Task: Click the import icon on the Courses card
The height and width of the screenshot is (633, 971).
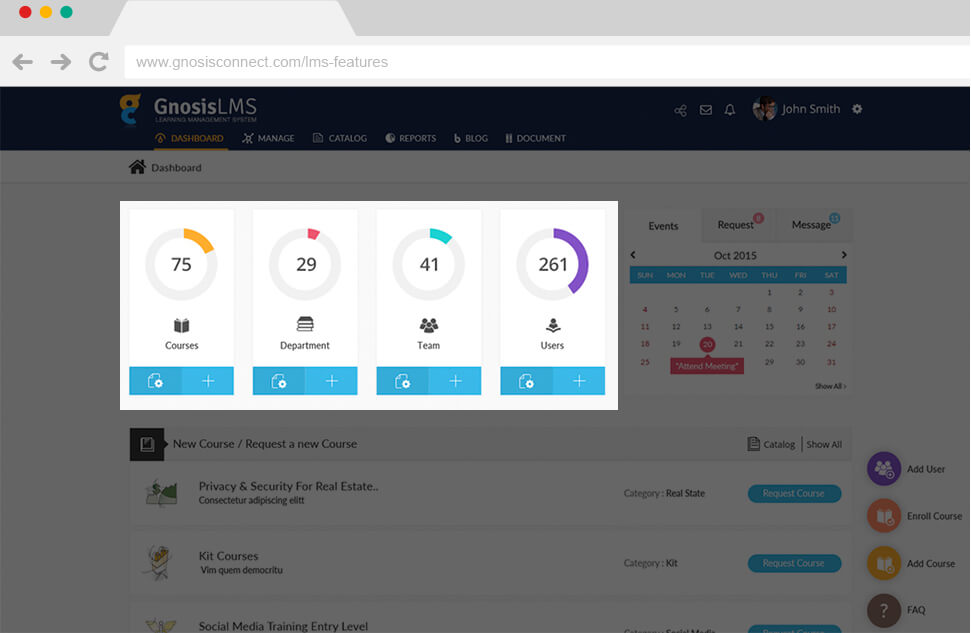Action: point(157,381)
